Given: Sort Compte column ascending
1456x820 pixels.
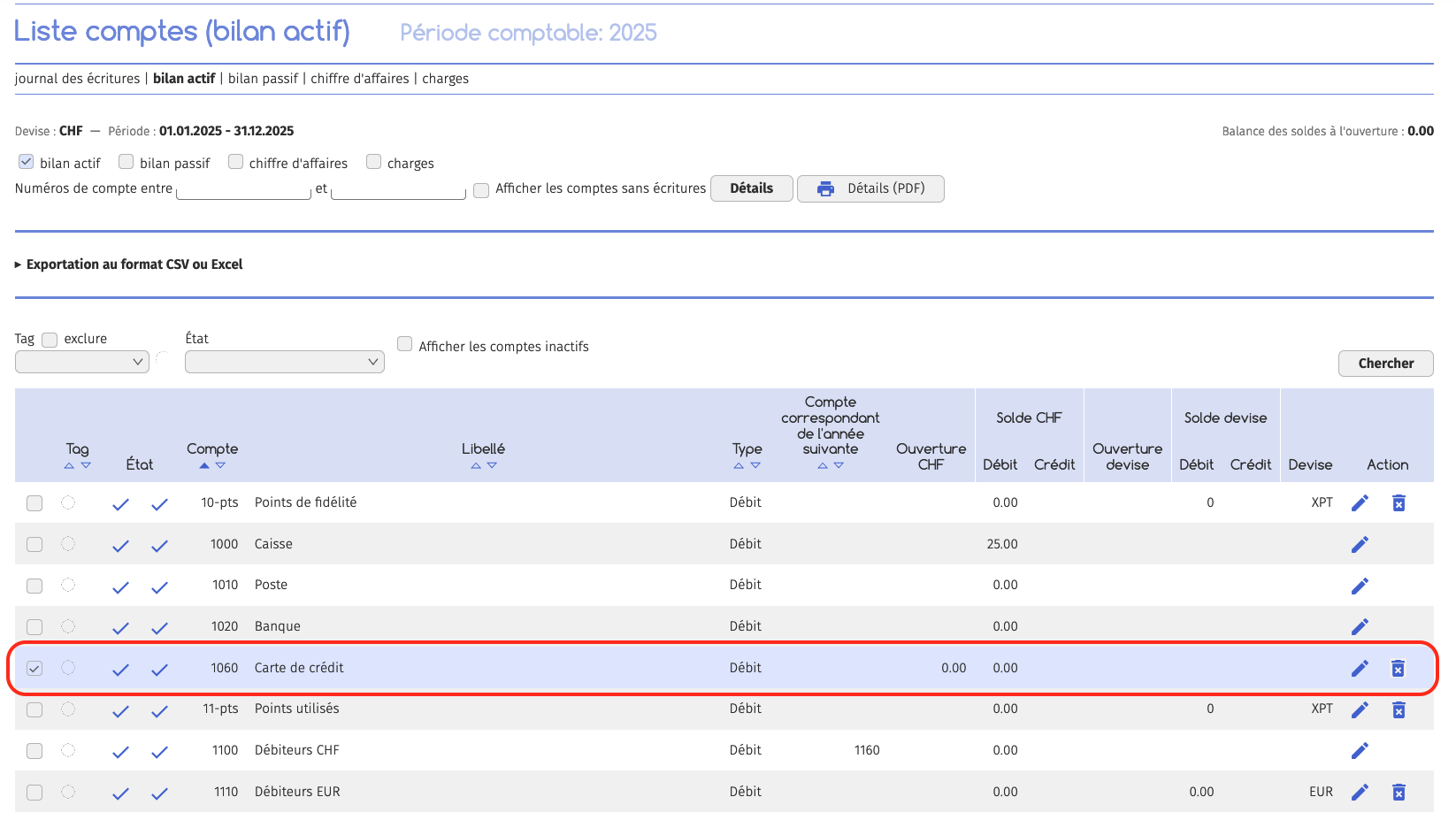Looking at the screenshot, I should pyautogui.click(x=204, y=465).
